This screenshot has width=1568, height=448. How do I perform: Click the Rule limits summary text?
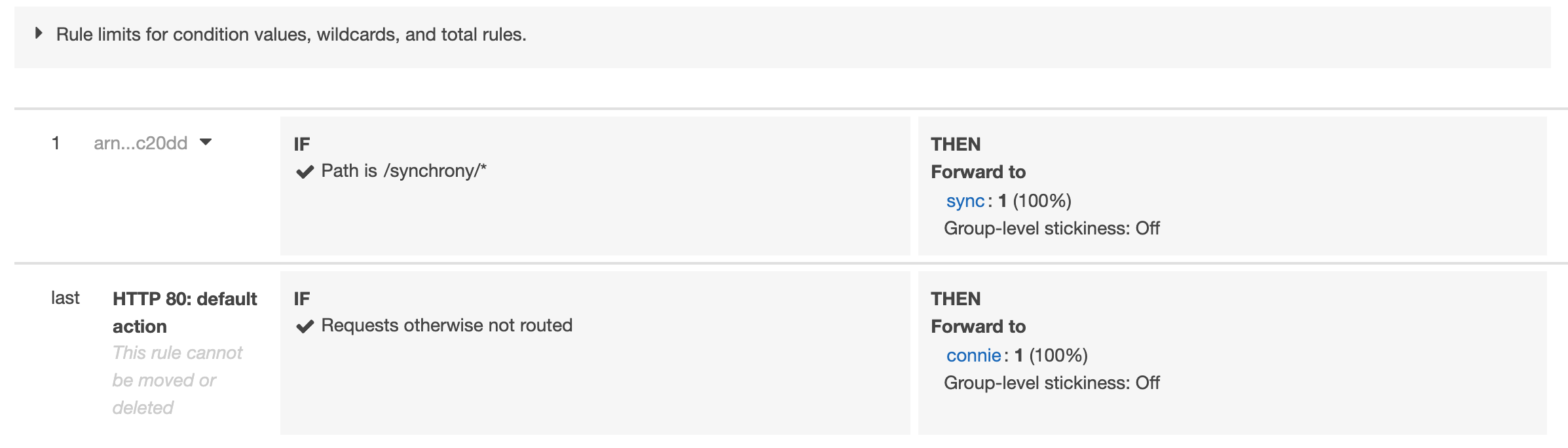[291, 34]
